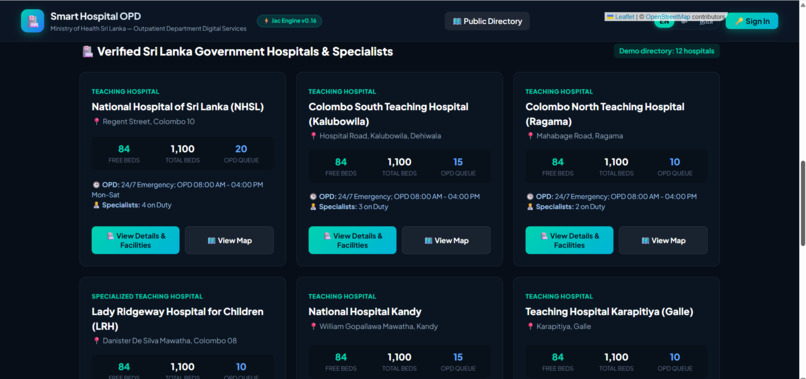Click the location pin beside Karapitiya, Galle
The image size is (806, 379).
(x=530, y=327)
